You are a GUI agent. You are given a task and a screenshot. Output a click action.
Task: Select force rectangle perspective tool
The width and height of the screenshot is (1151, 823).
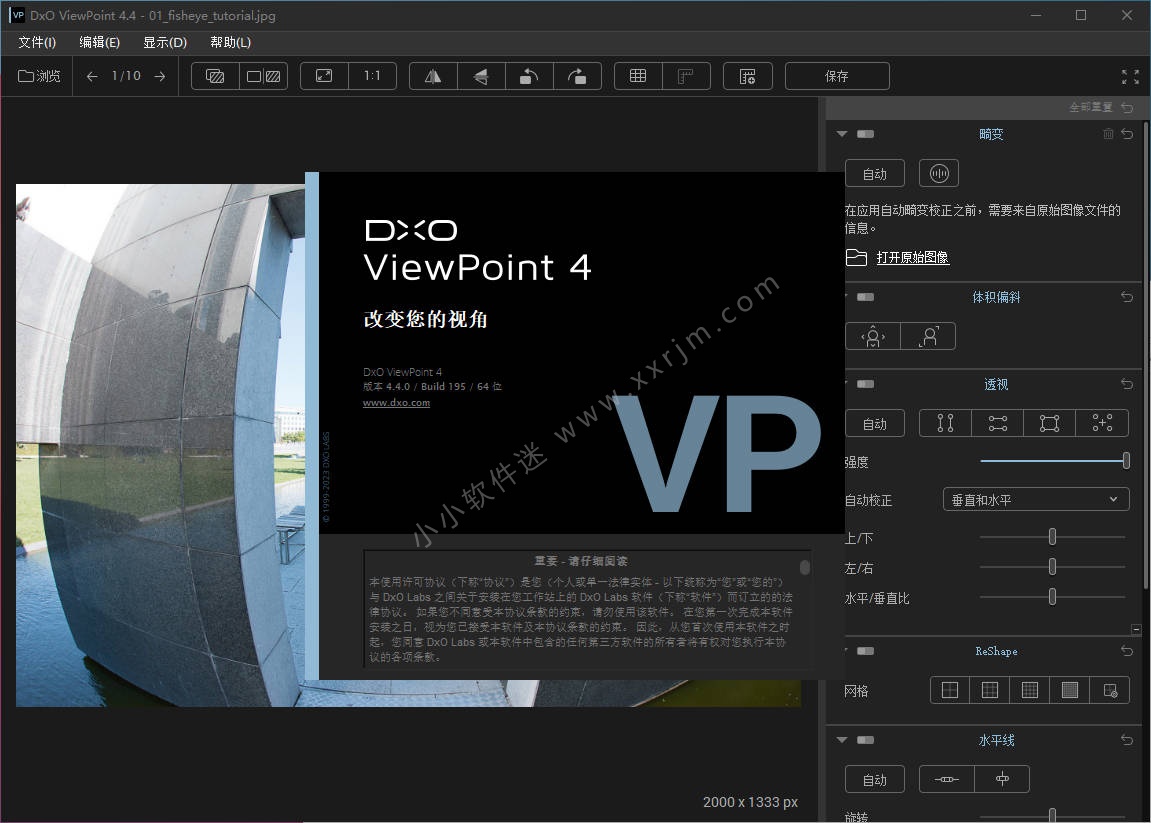click(1050, 423)
